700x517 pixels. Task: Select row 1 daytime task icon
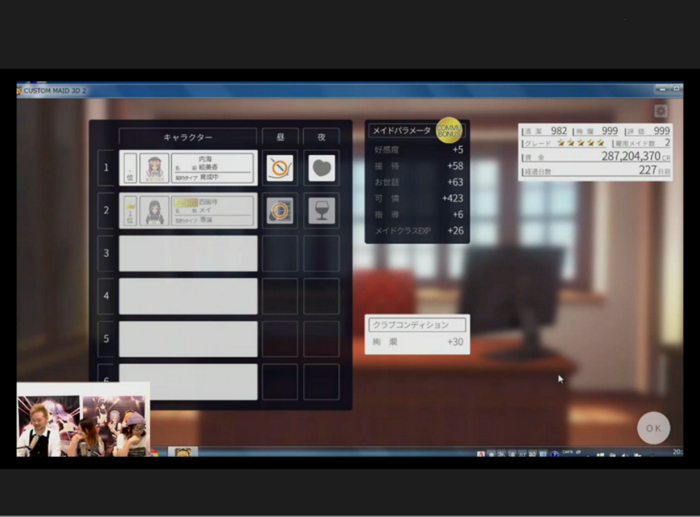280,168
